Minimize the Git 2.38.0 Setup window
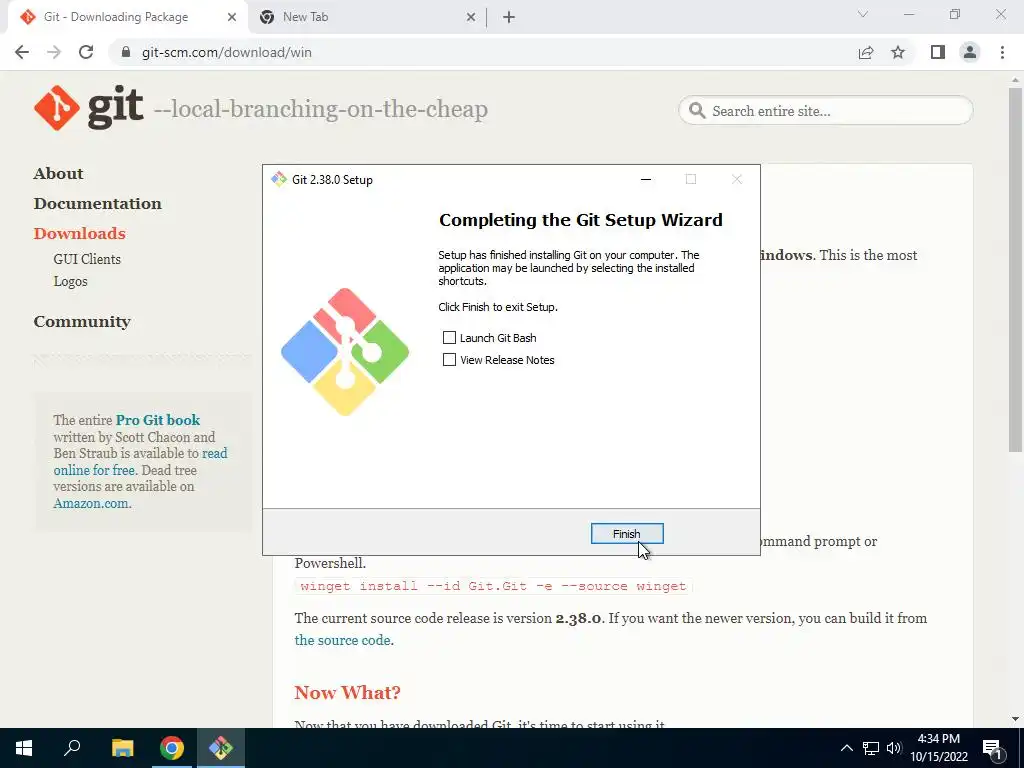 point(646,180)
